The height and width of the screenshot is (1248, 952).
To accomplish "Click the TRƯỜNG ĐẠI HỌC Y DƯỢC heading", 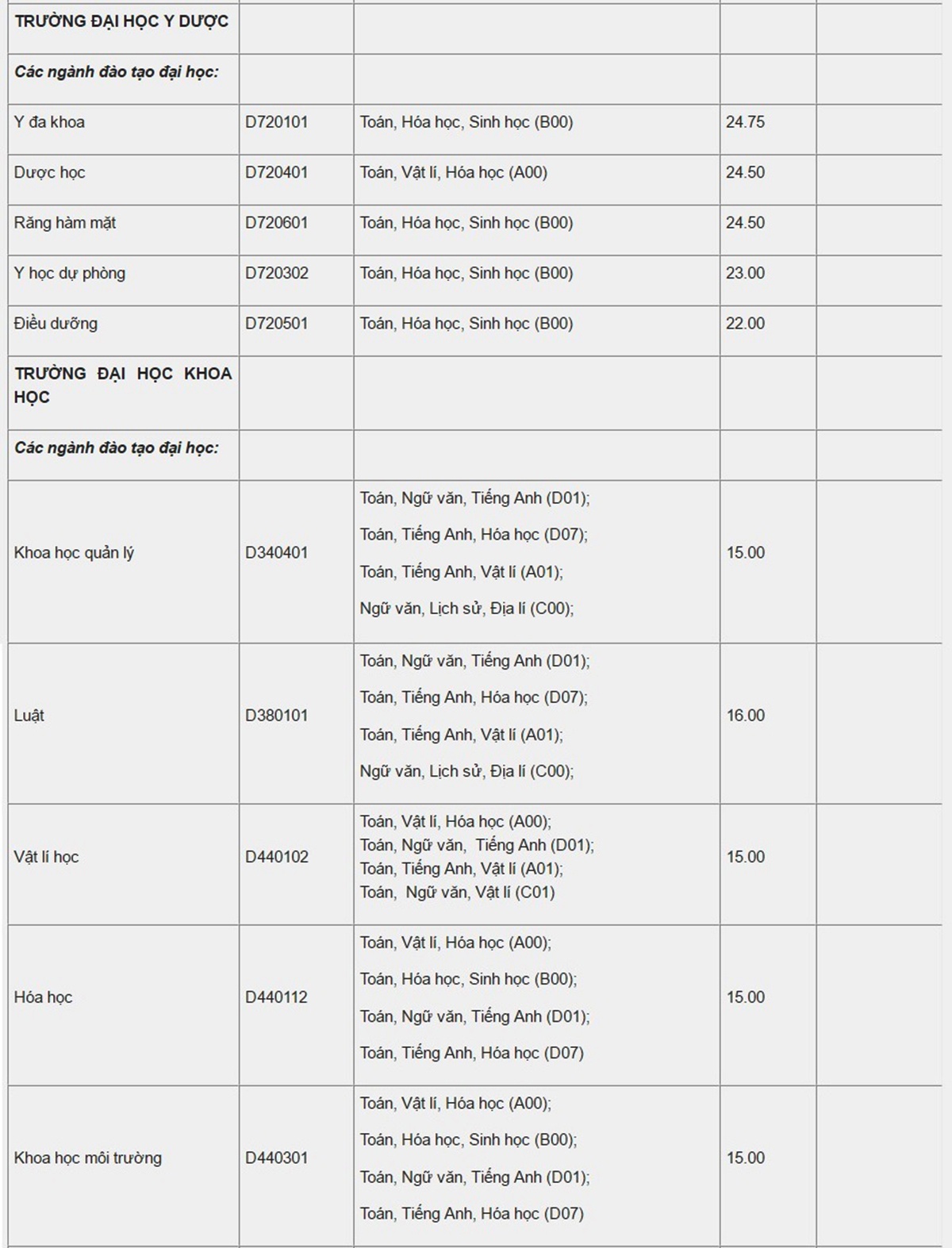I will (x=121, y=21).
